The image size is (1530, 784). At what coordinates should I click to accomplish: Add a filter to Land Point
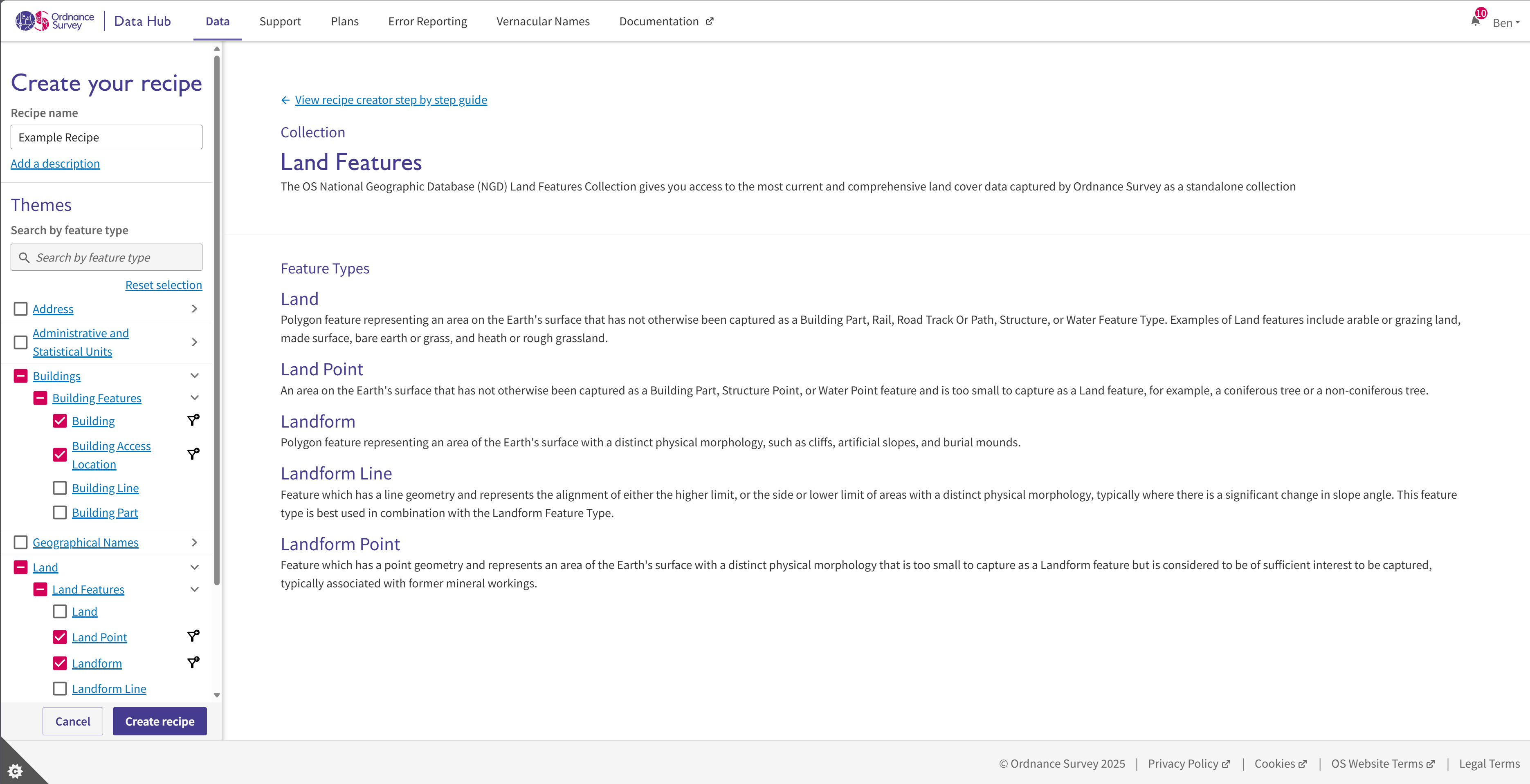[x=193, y=636]
